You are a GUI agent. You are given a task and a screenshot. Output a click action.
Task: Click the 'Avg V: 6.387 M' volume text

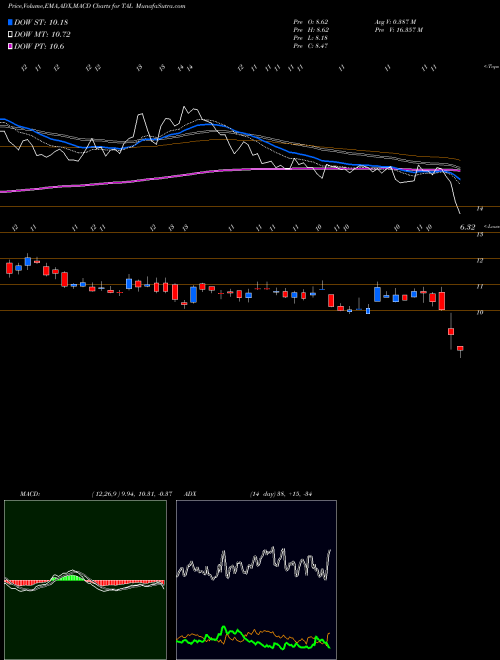coord(395,22)
